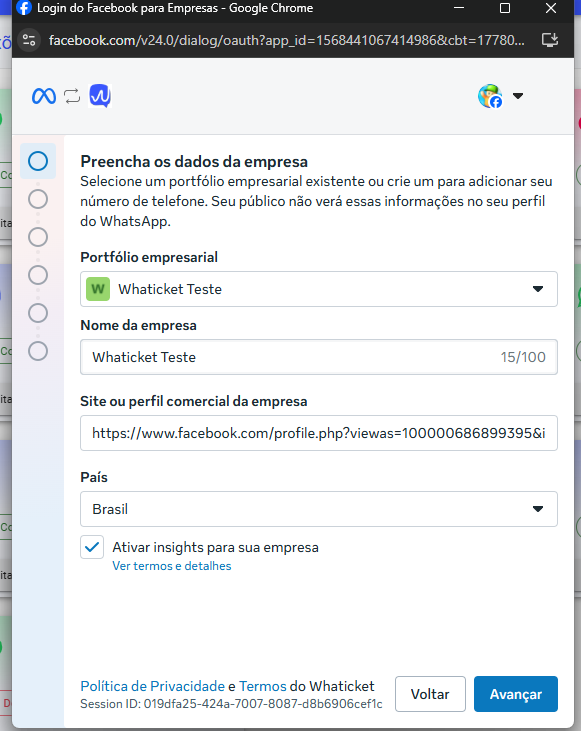
Task: Click the Whaticket app logo icon
Action: (x=100, y=96)
